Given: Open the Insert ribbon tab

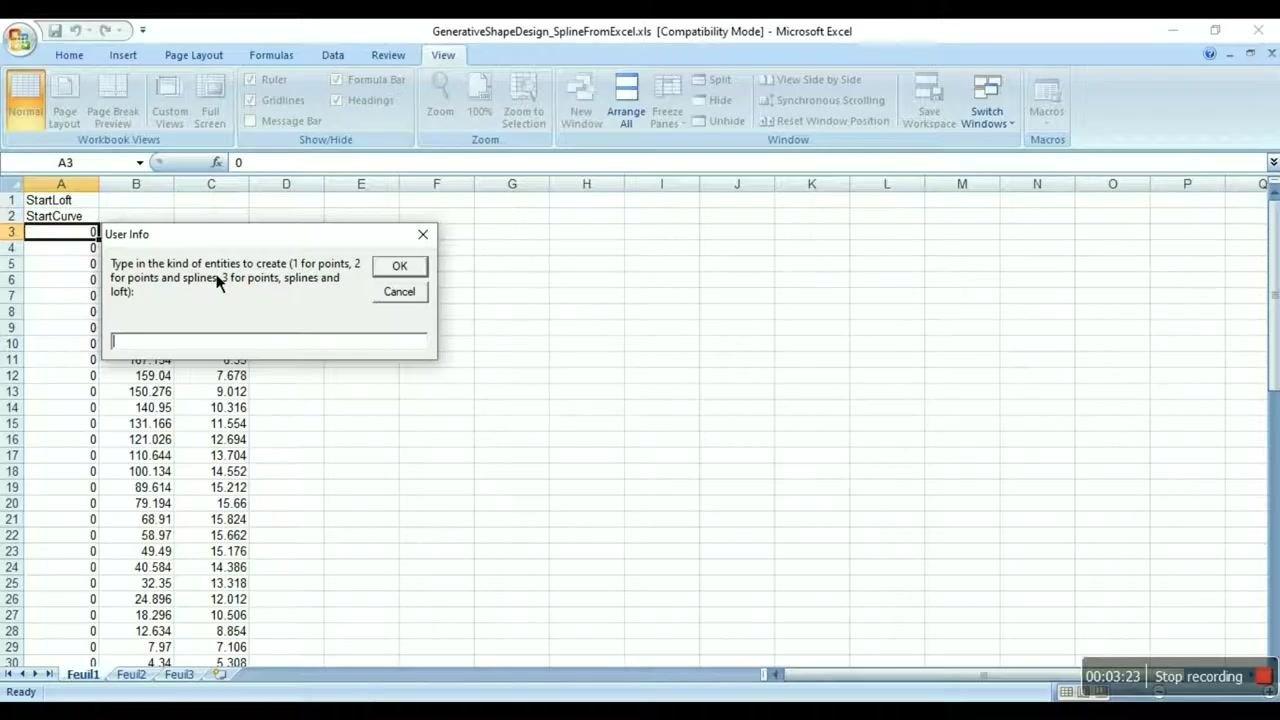Looking at the screenshot, I should click(123, 55).
